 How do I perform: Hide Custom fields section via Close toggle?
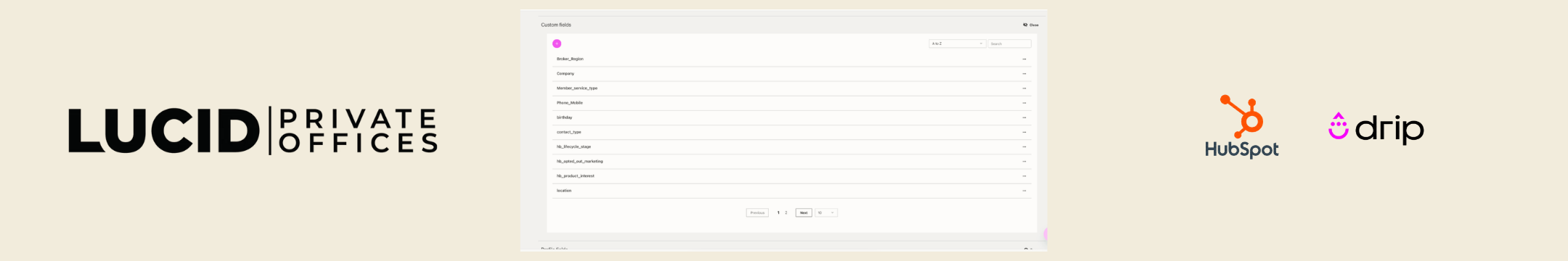click(x=1031, y=25)
